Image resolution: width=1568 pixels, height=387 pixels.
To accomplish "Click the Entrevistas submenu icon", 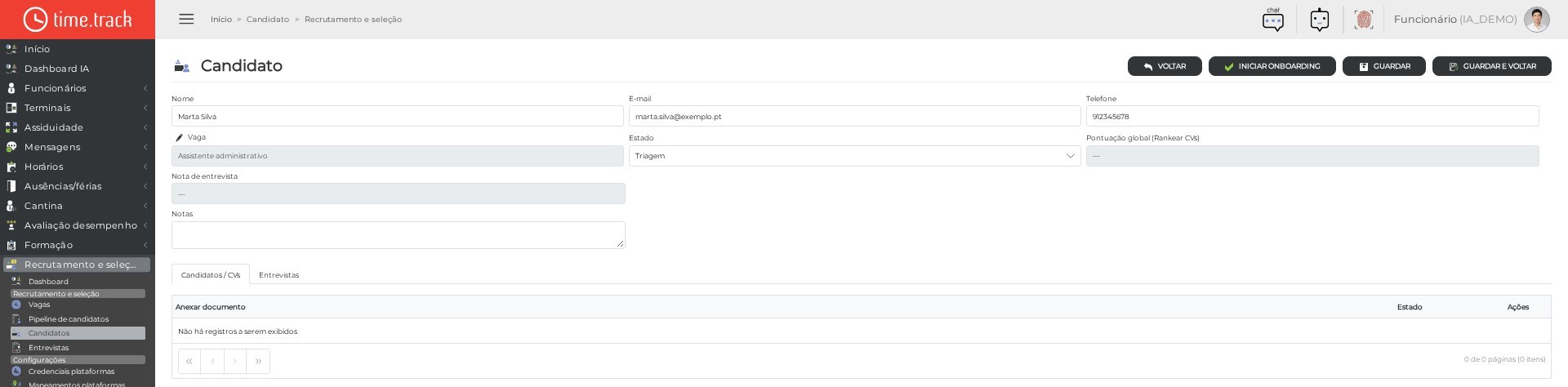I will pos(16,348).
